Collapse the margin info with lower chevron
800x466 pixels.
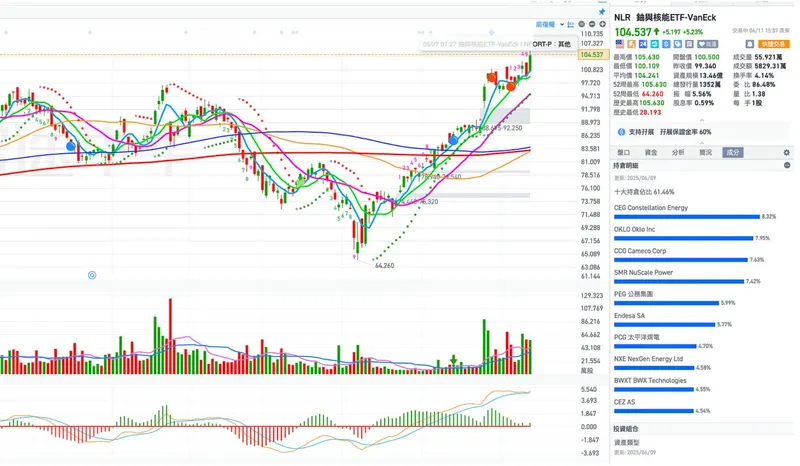[x=702, y=143]
